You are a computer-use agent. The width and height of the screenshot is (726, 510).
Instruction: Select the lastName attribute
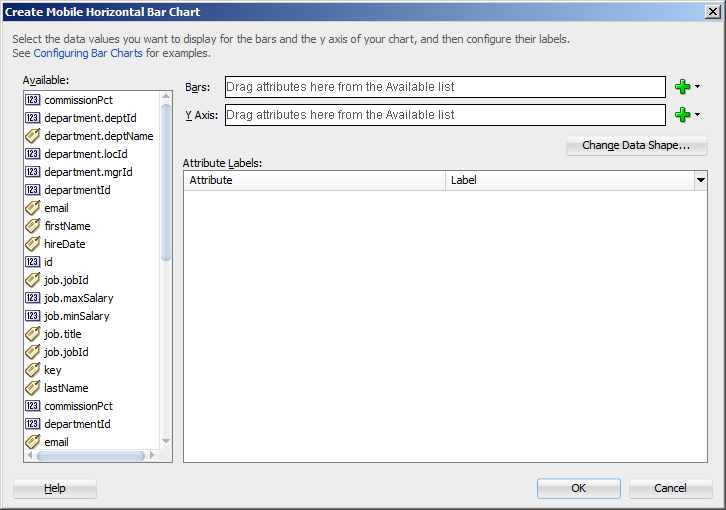[x=66, y=388]
